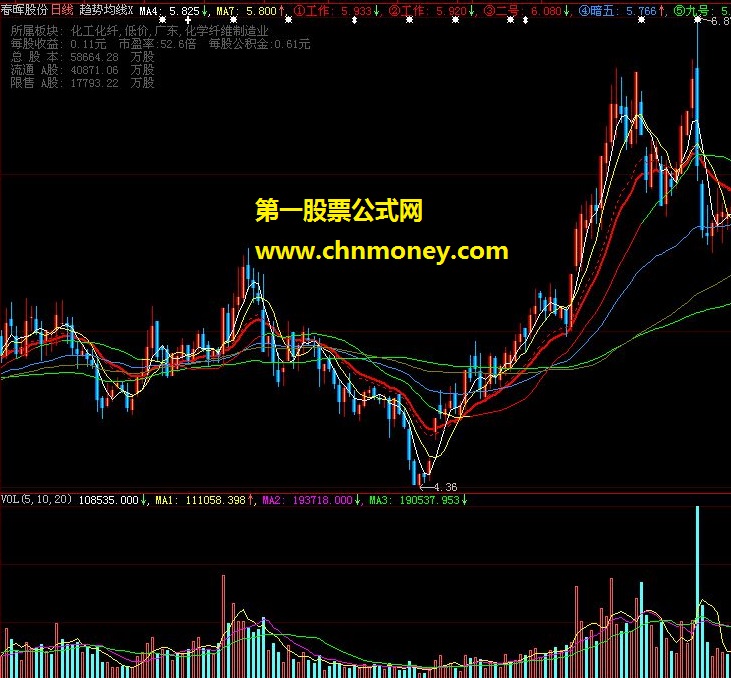Click the MA4 value 5.825
Screen dimensions: 731x678
click(184, 11)
